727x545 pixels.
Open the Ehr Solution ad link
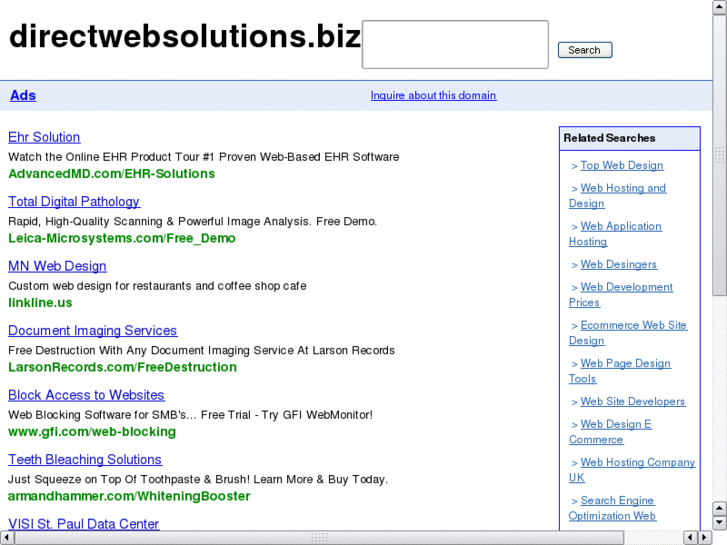tap(44, 137)
